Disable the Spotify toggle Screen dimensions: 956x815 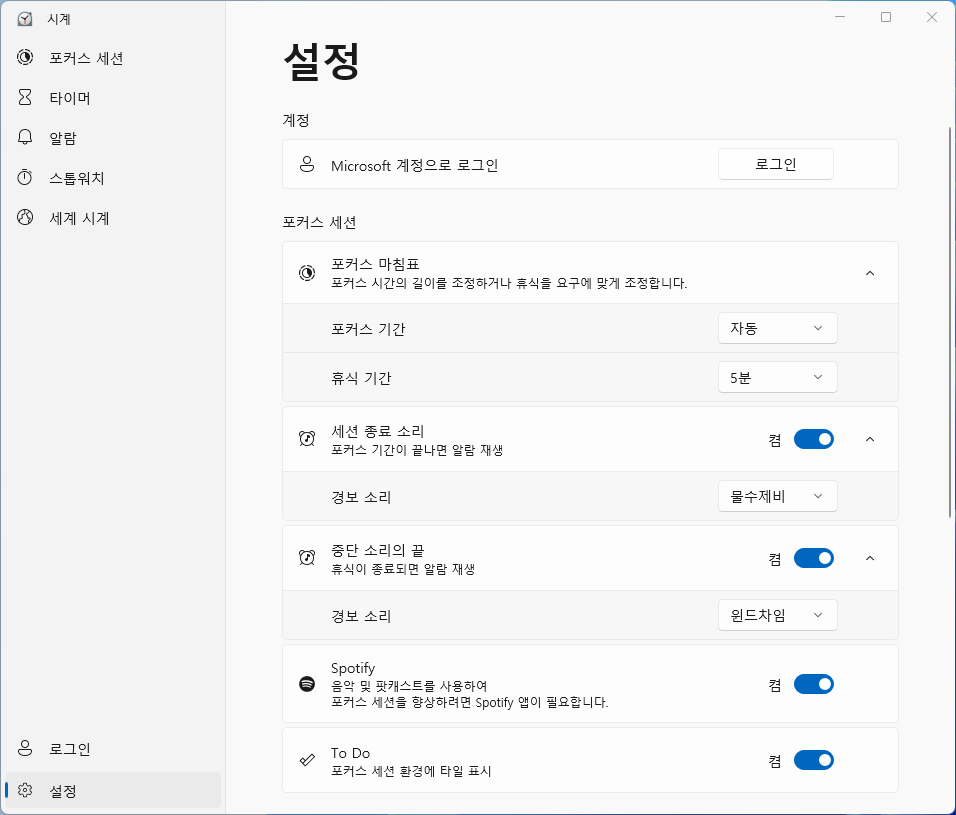point(814,684)
